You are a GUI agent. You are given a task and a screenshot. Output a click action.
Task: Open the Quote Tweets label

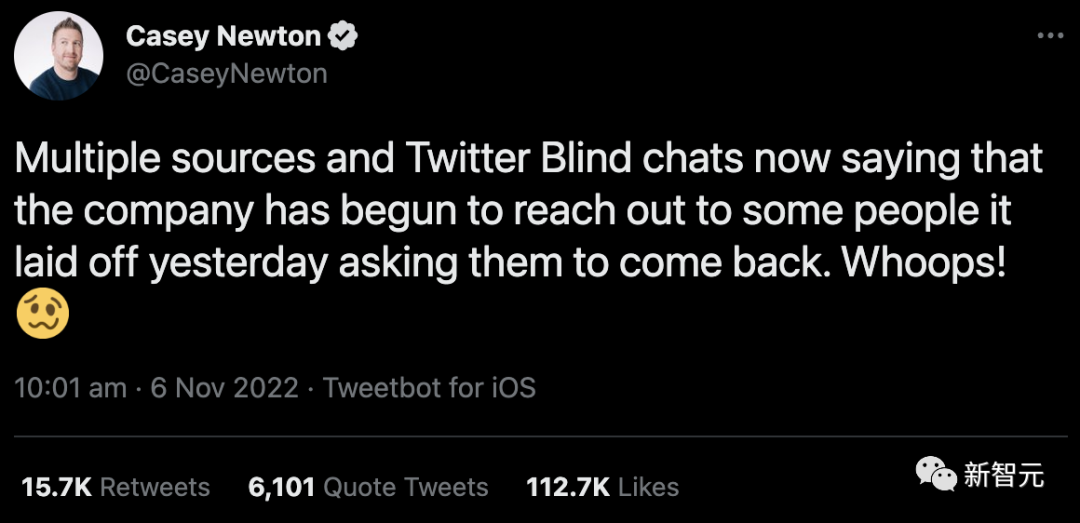405,487
